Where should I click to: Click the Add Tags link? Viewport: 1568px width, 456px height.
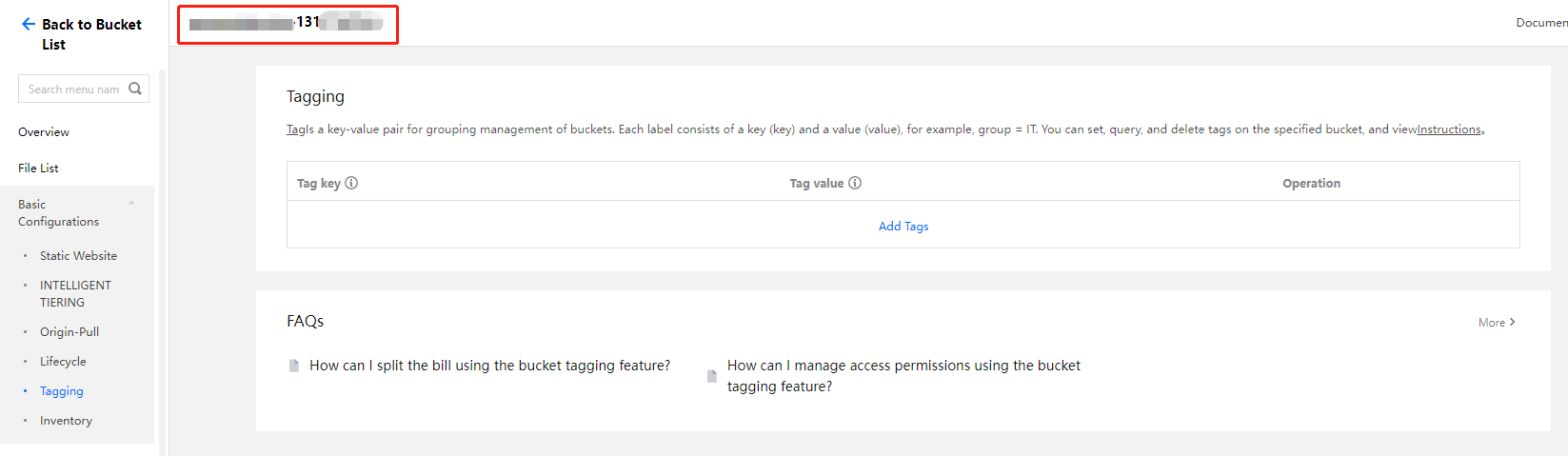click(x=903, y=227)
